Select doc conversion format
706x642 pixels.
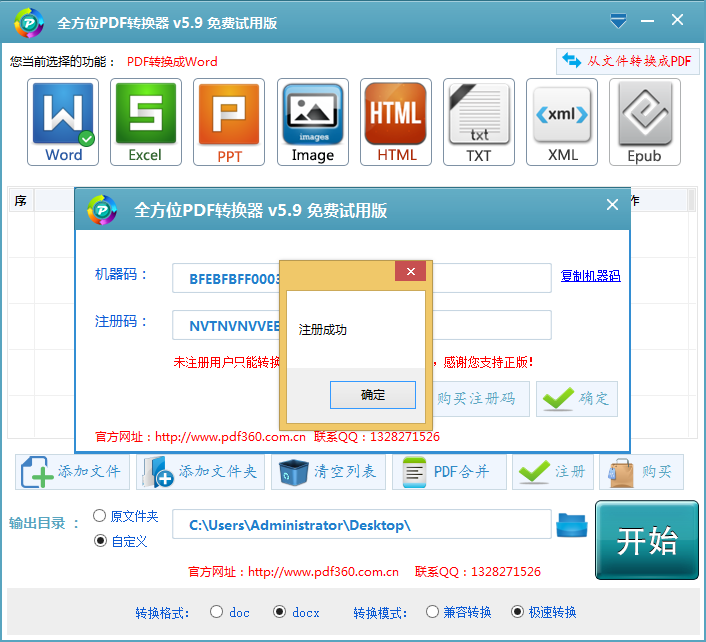[x=217, y=611]
